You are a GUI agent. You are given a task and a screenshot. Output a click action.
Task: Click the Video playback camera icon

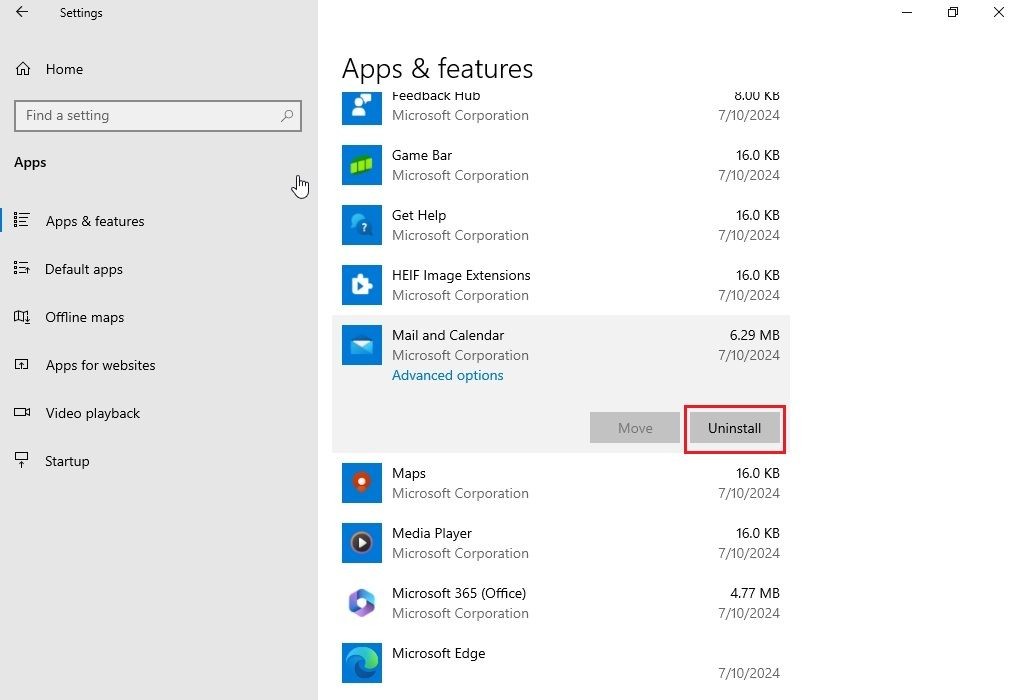(x=22, y=412)
